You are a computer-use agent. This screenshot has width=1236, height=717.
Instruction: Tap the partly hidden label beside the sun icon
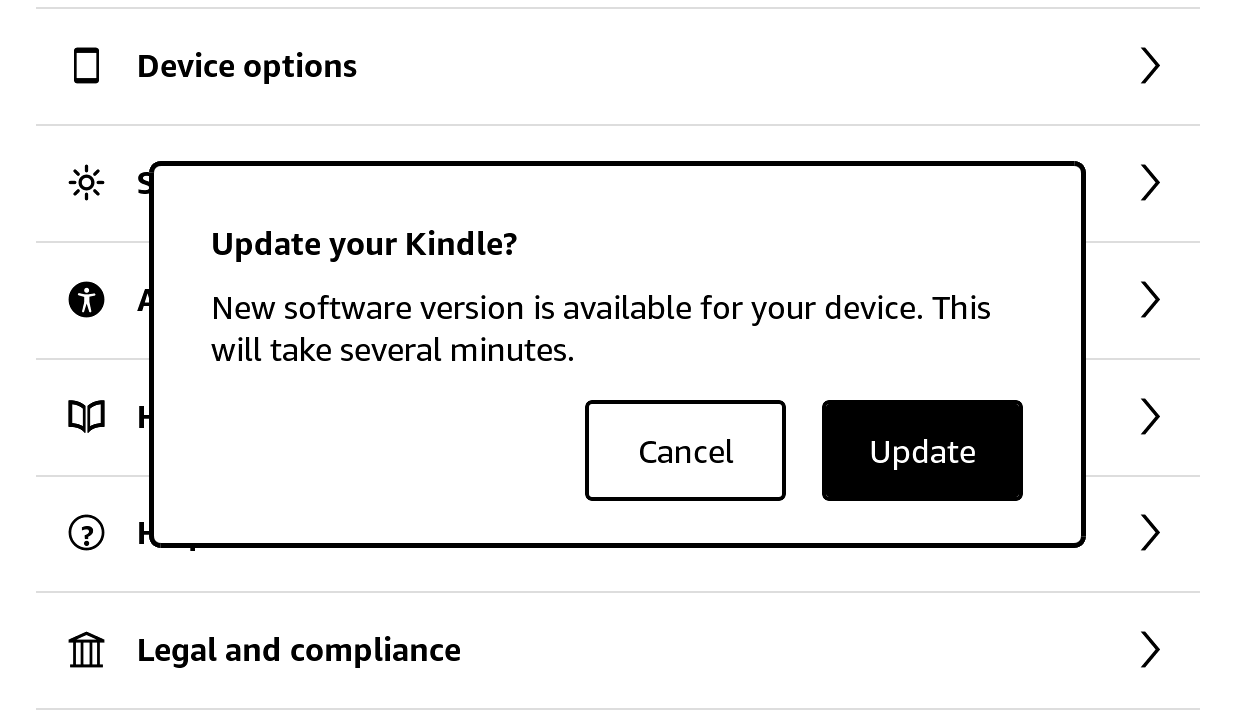click(x=143, y=183)
